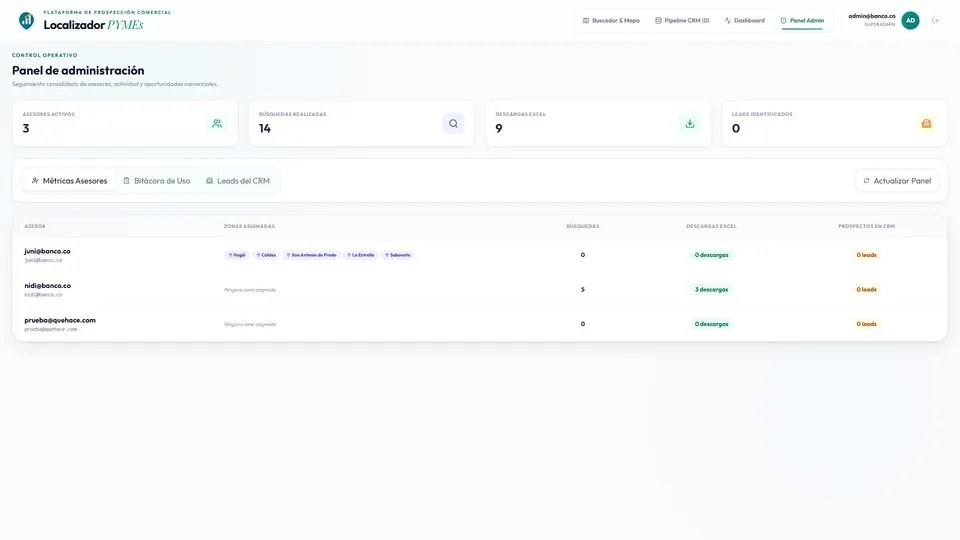The height and width of the screenshot is (540, 960).
Task: Click the admin@banco.co account label
Action: pos(872,16)
